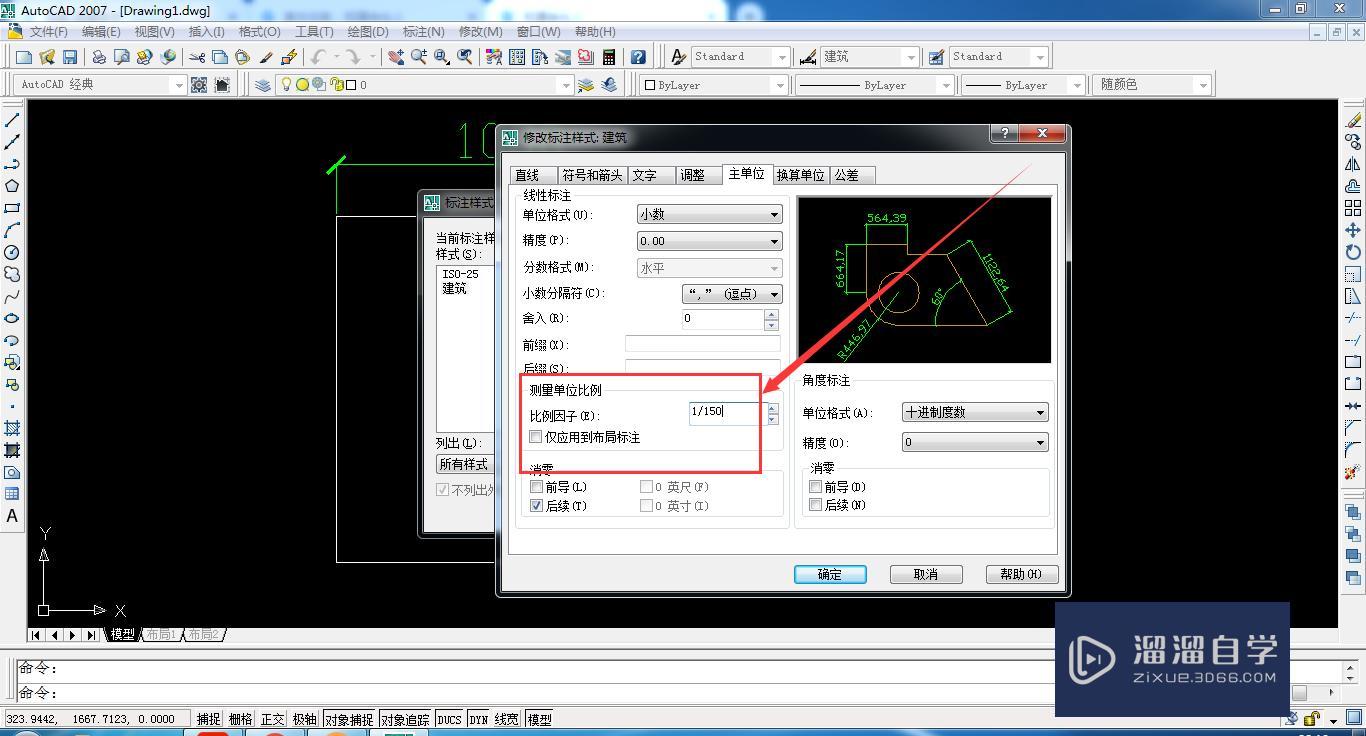The image size is (1366, 736).
Task: Toggle linear 前导(L) zero suppression checkbox
Action: click(x=537, y=487)
